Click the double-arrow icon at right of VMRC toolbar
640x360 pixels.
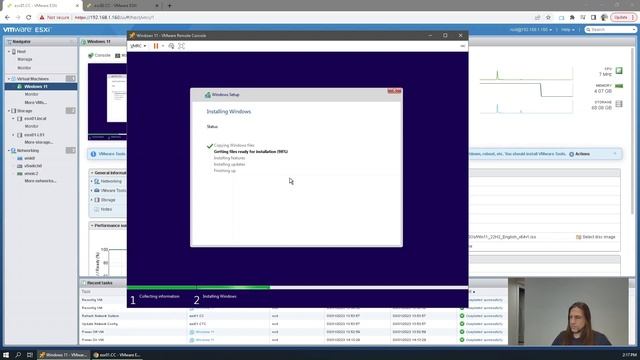tap(462, 46)
